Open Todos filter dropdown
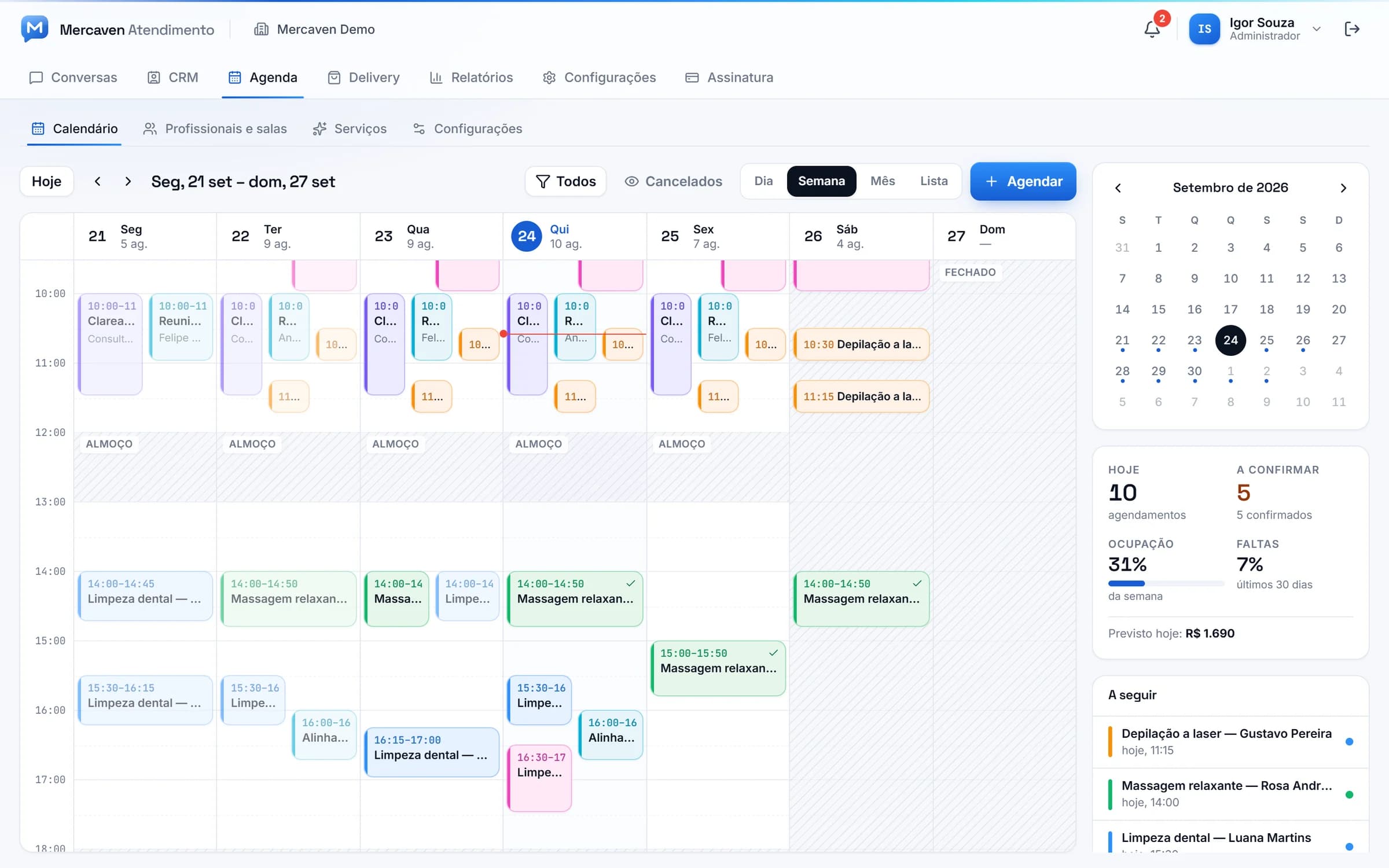 (565, 181)
